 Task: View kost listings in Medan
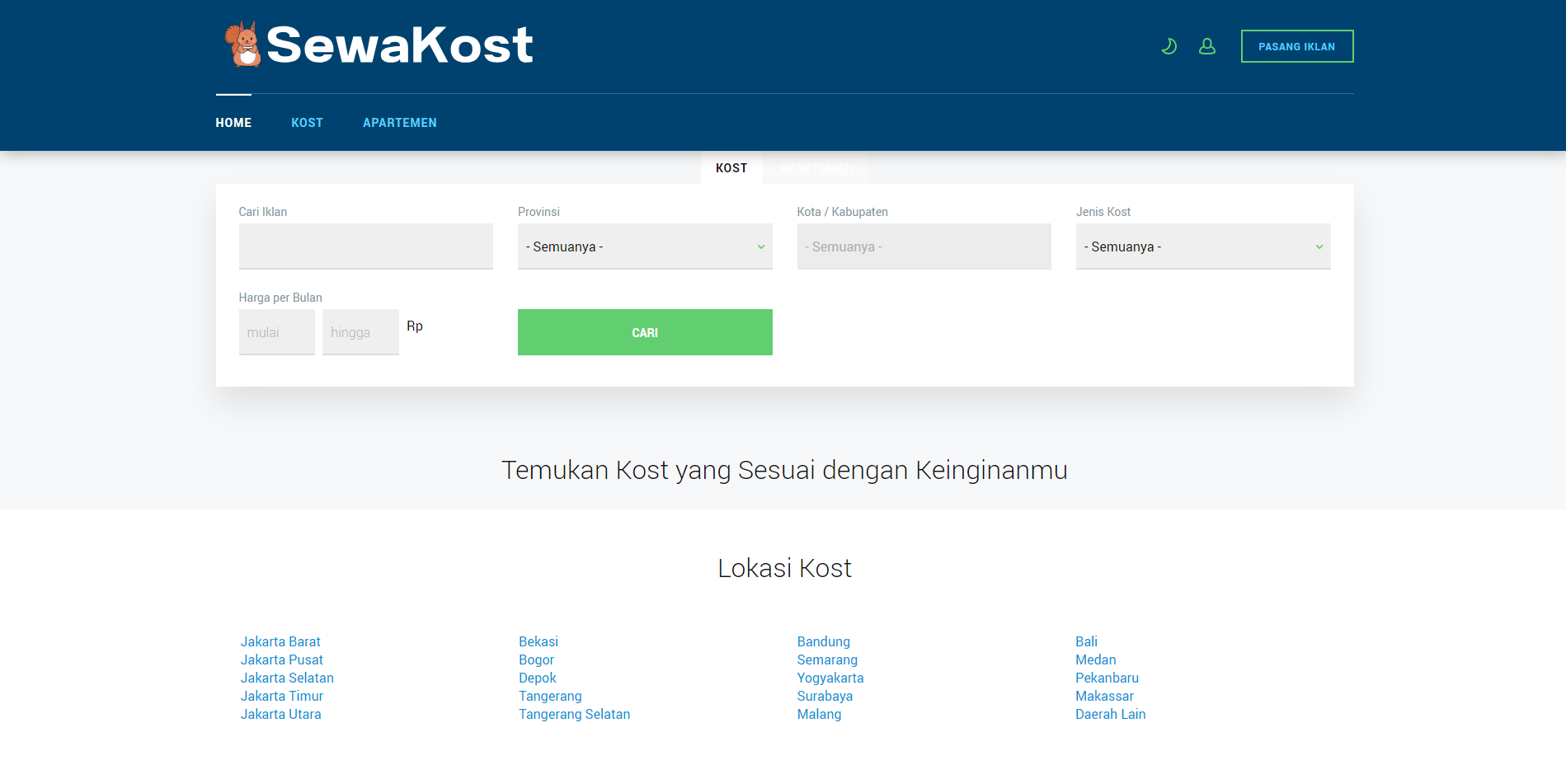[x=1095, y=660]
